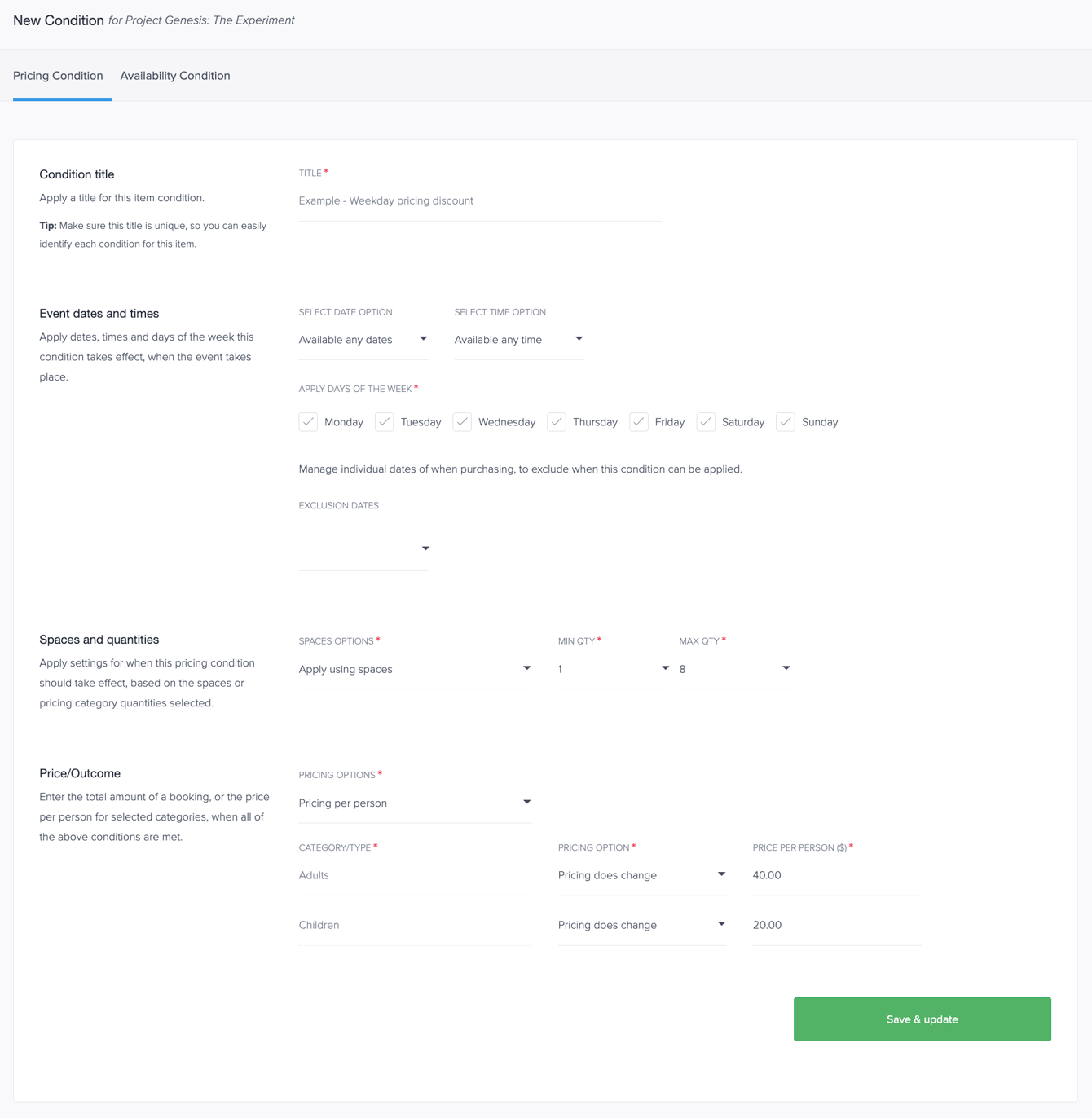Disable the Sunday checkbox
The width and height of the screenshot is (1092, 1118).
785,421
